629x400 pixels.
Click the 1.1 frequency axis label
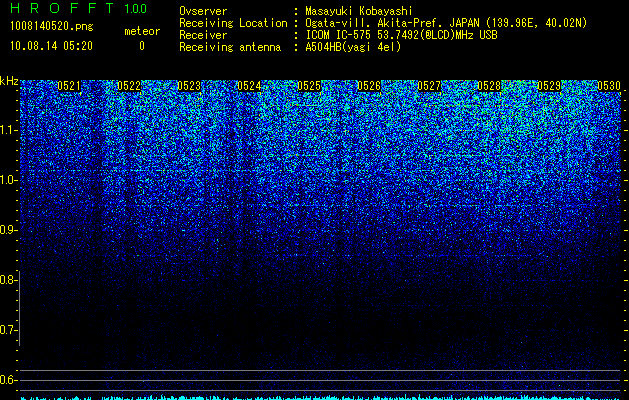pos(9,130)
